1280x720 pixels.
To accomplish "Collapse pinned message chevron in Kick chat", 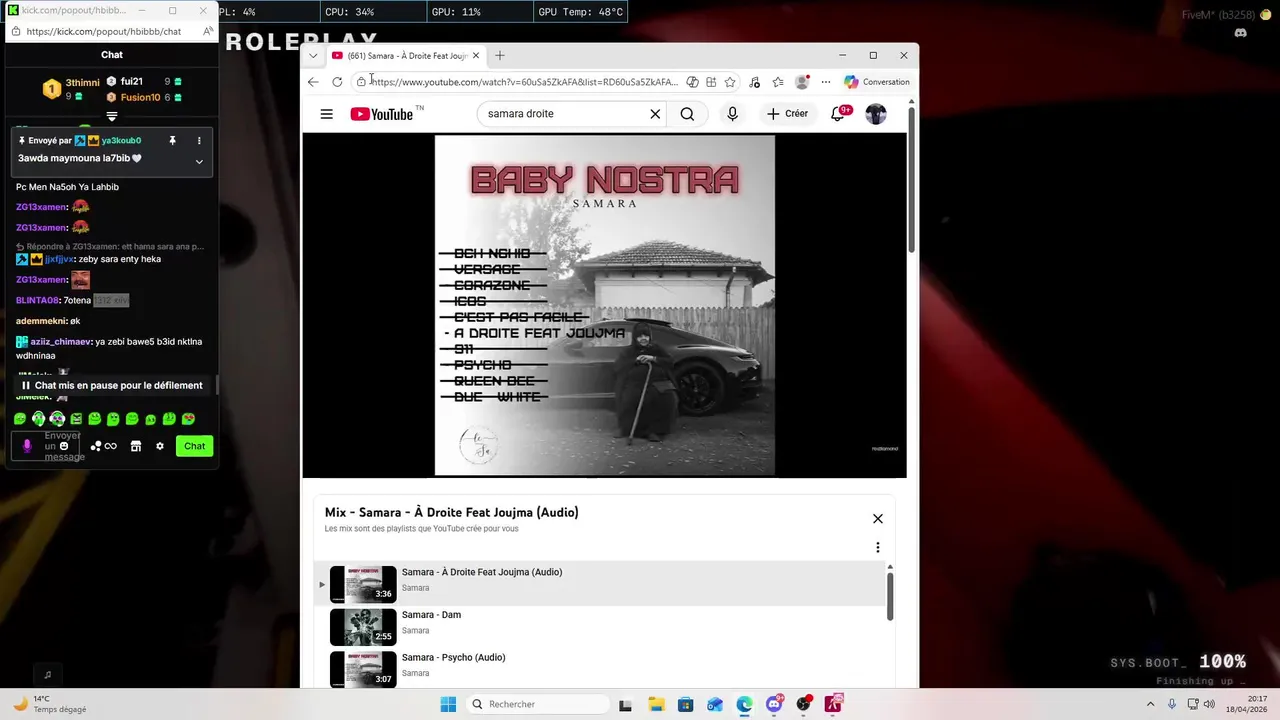I will 199,161.
